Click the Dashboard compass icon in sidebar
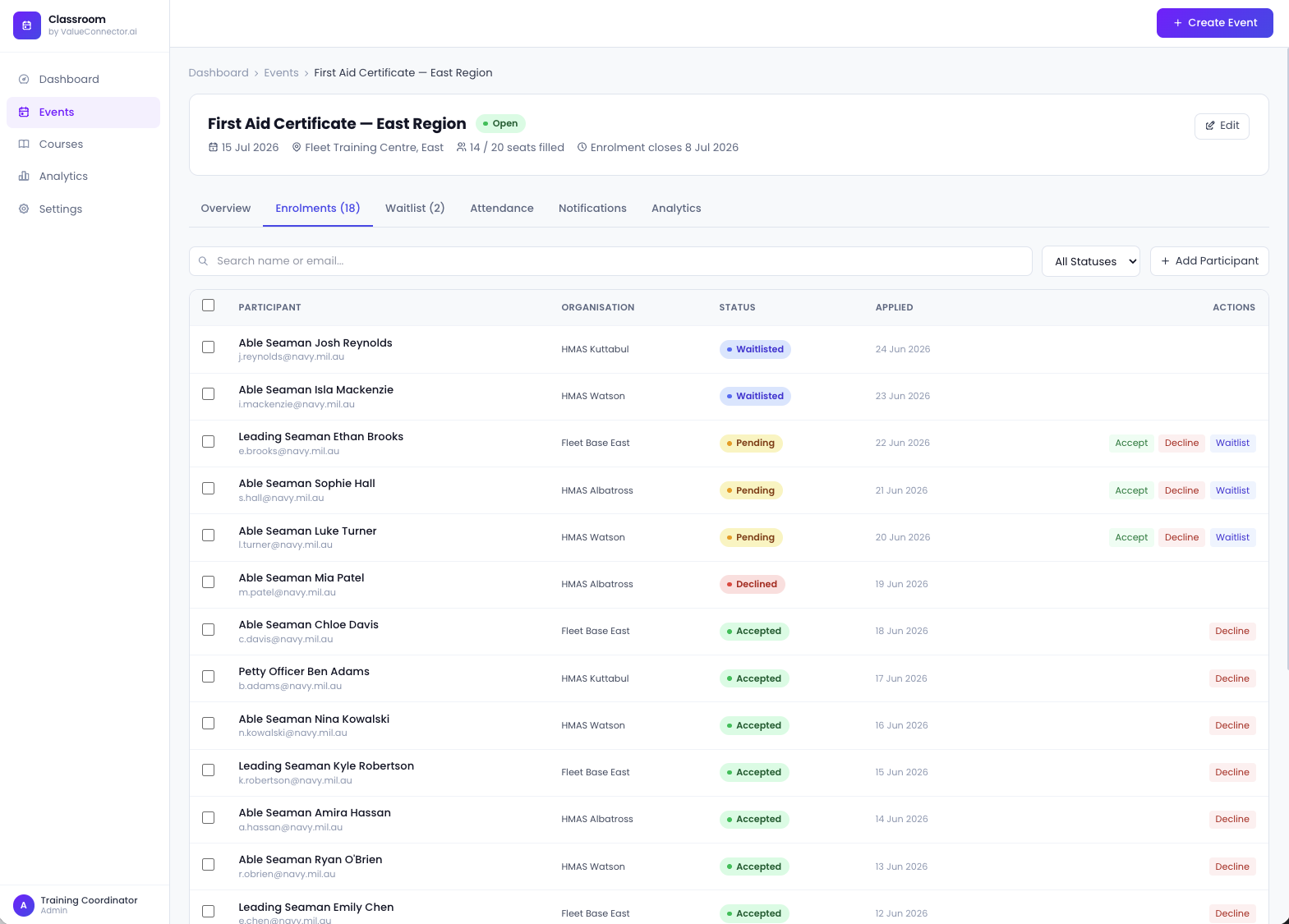The height and width of the screenshot is (924, 1289). coord(24,80)
